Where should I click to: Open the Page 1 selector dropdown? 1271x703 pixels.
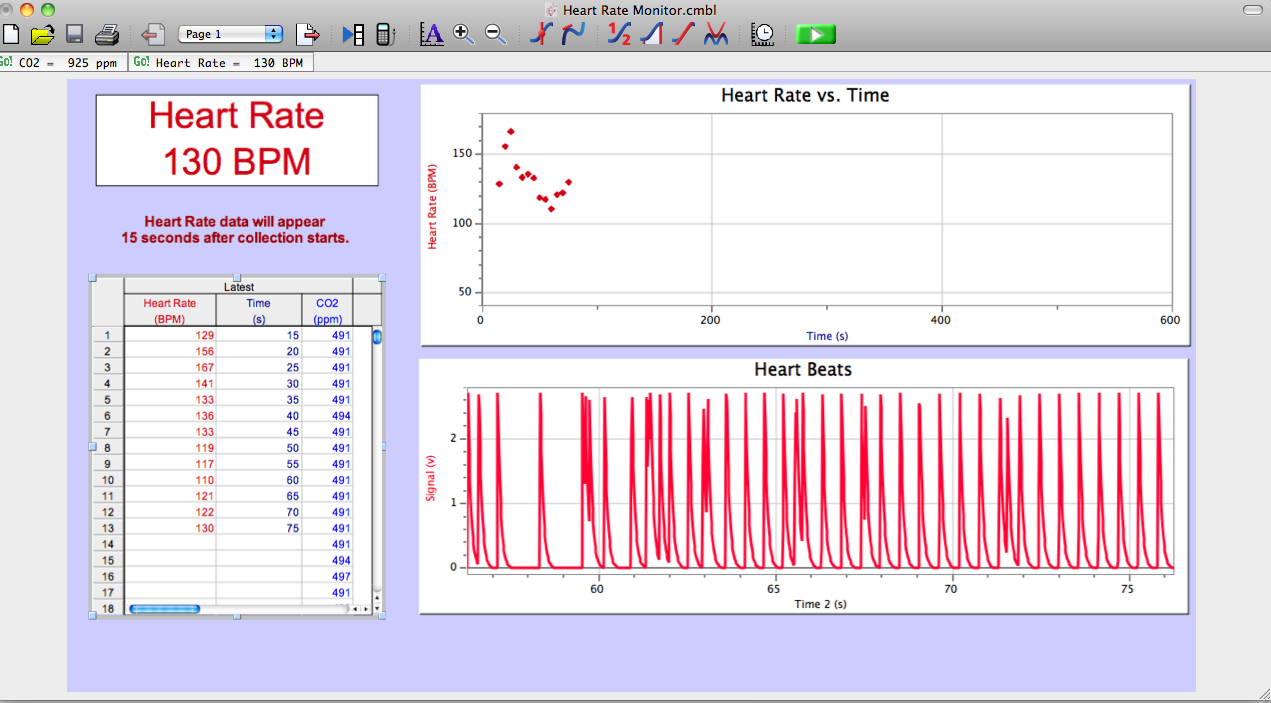click(231, 34)
